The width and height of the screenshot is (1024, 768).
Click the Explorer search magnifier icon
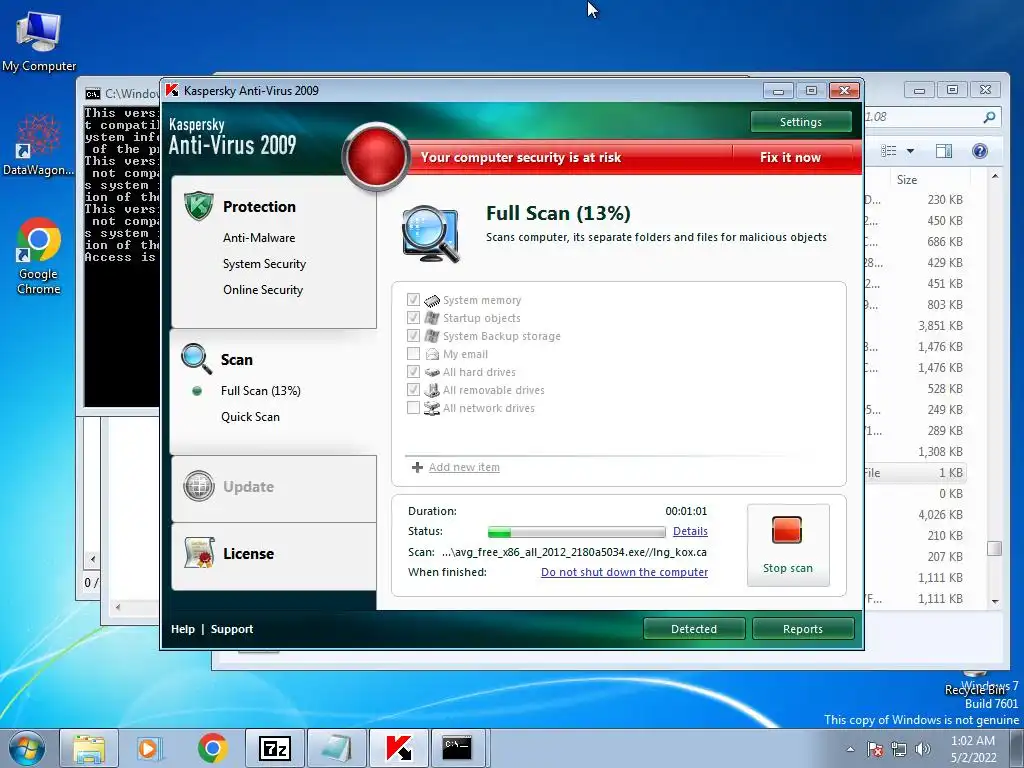pos(989,117)
